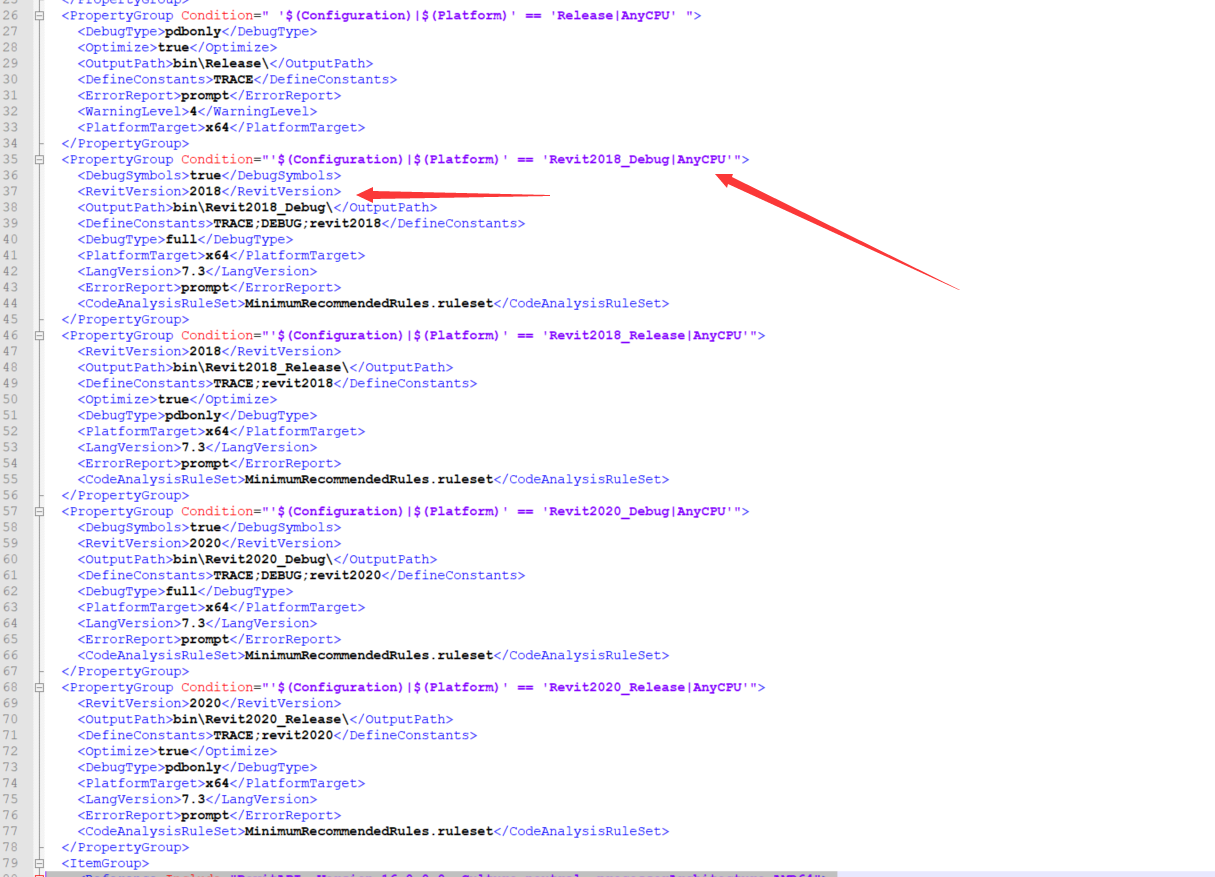Click the PlatformTarget 'x64' on line 41
The height and width of the screenshot is (877, 1215).
point(217,256)
